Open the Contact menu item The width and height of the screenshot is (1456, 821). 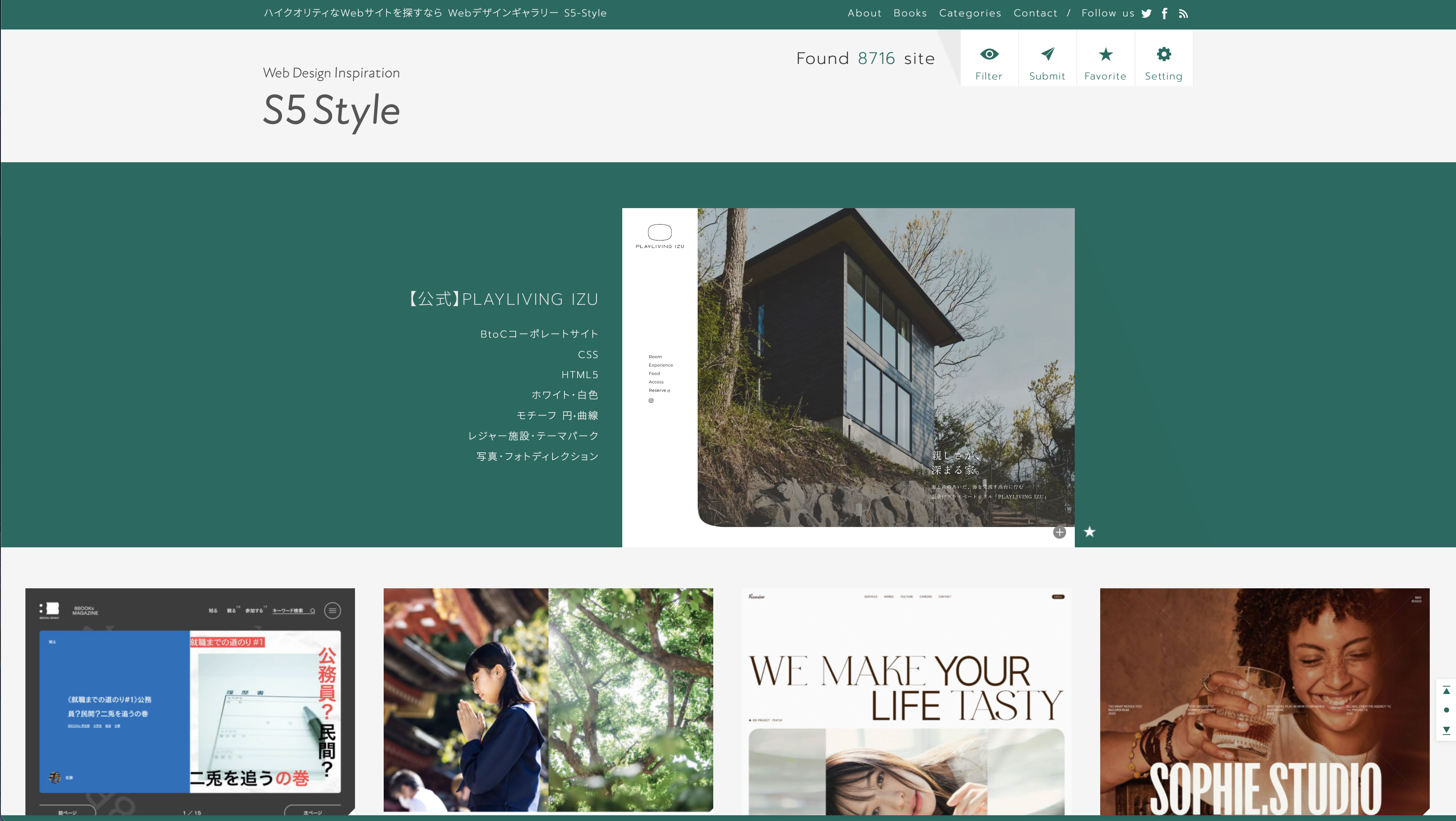tap(1035, 13)
